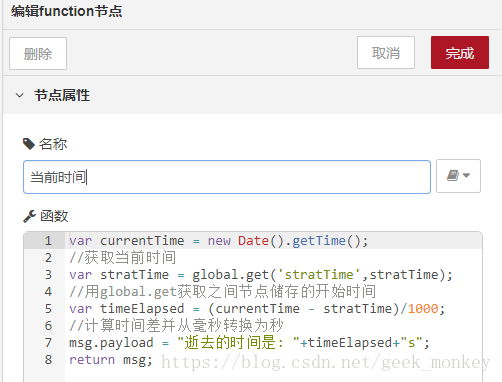502x382 pixels.
Task: Click the comment //获取当前时间 on line 2
Action: (122, 258)
